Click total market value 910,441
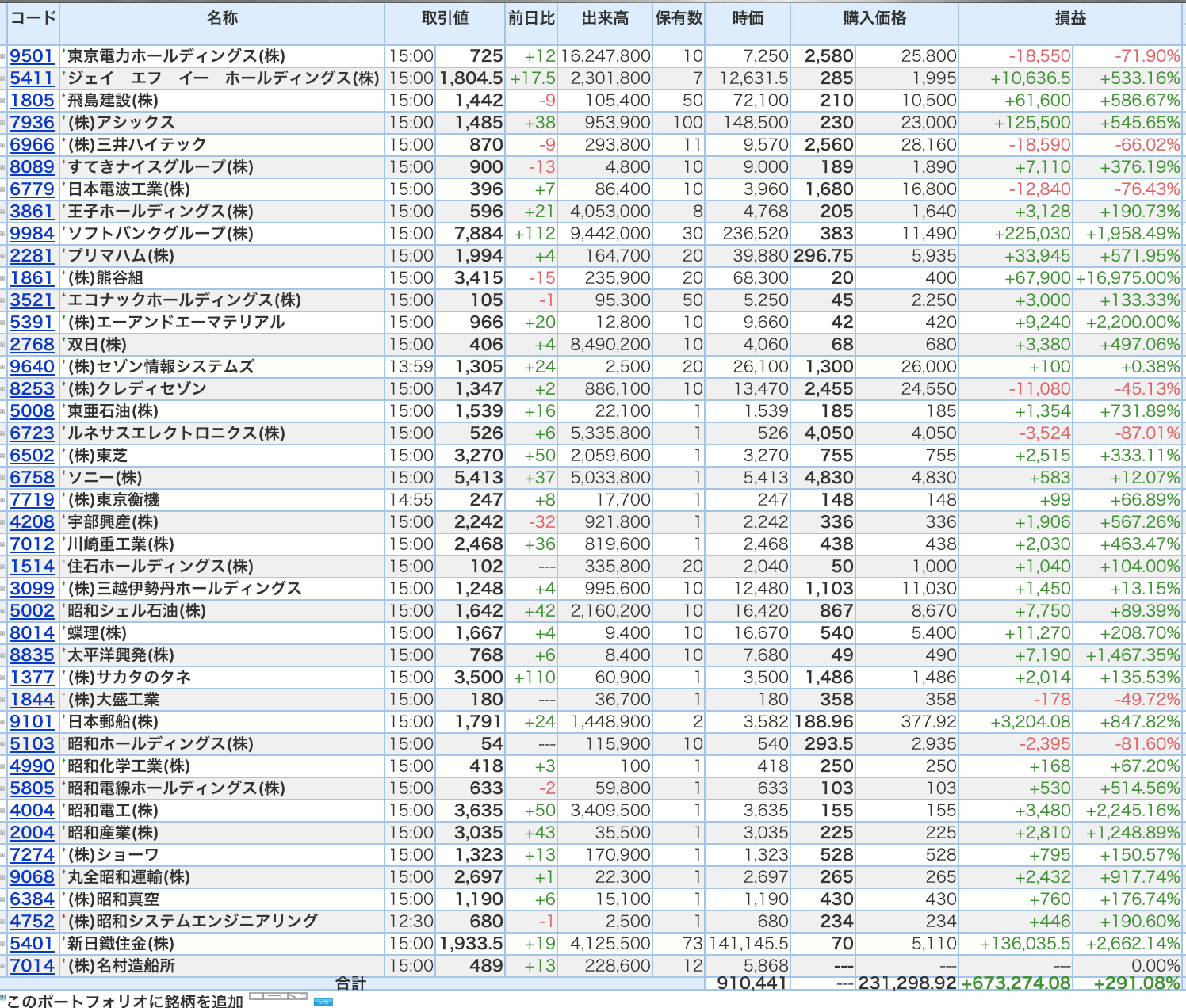 (x=752, y=983)
